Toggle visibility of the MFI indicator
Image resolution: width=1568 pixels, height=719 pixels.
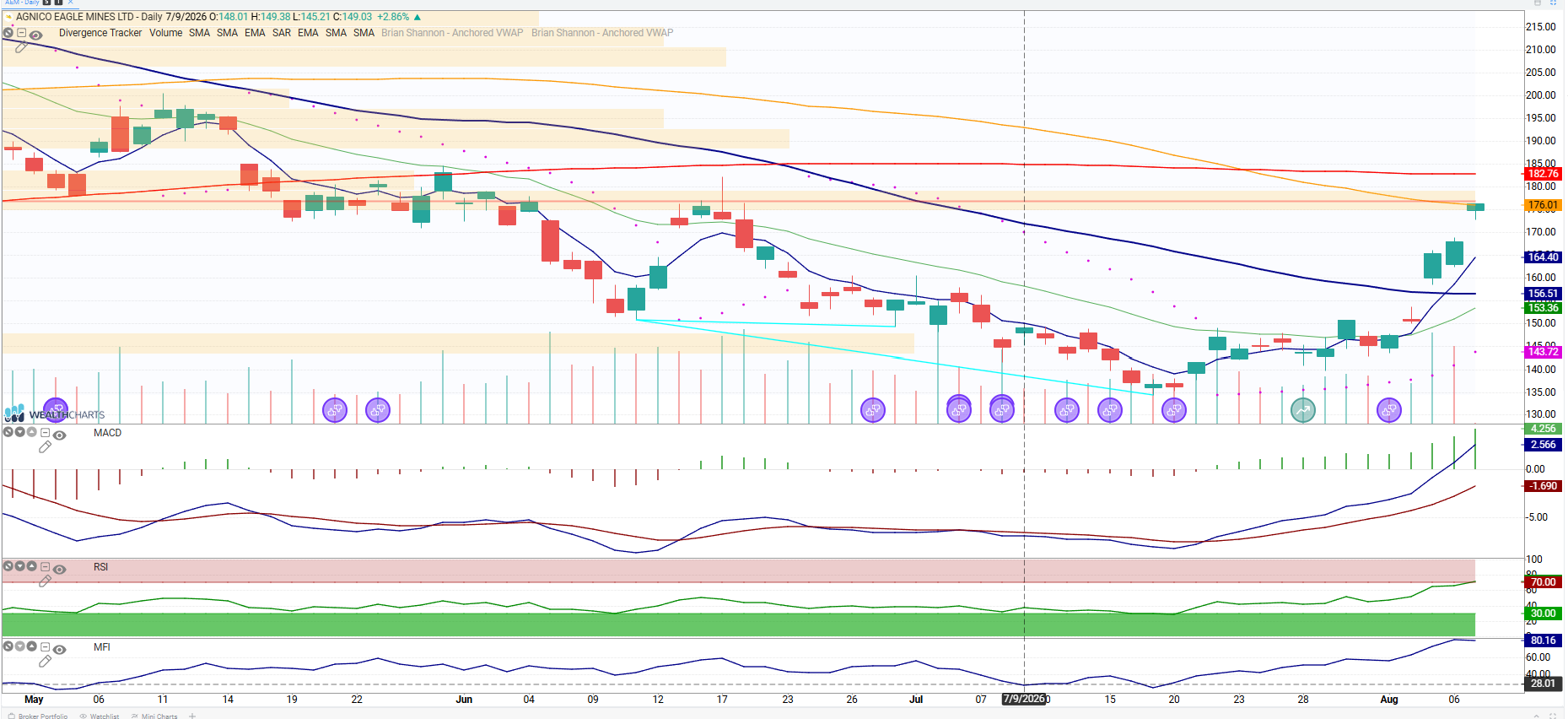point(60,649)
